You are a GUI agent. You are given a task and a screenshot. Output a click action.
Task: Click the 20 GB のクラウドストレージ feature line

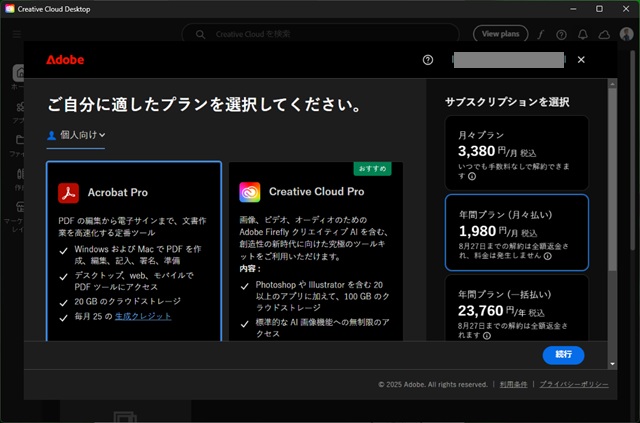tap(127, 302)
